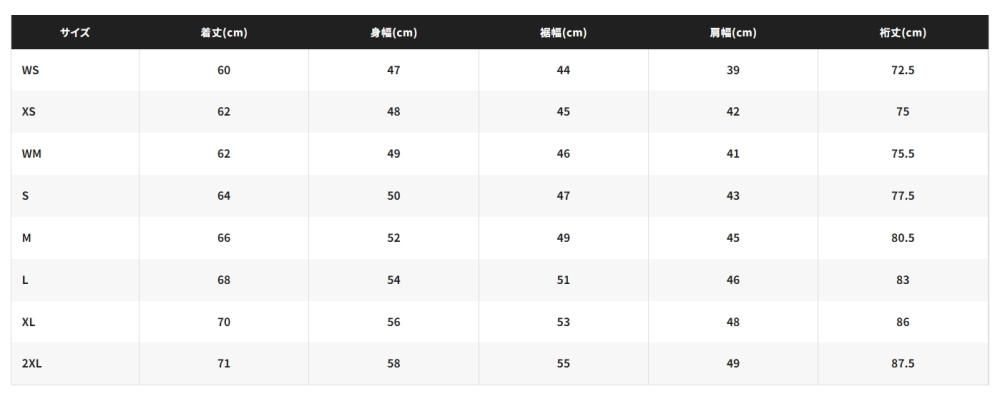Click the サイズ column header
Screen dimensions: 1000x396
click(x=75, y=33)
